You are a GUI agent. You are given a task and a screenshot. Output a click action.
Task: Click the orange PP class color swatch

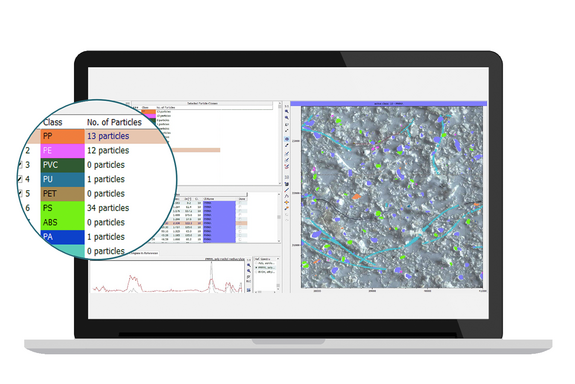[x=62, y=136]
